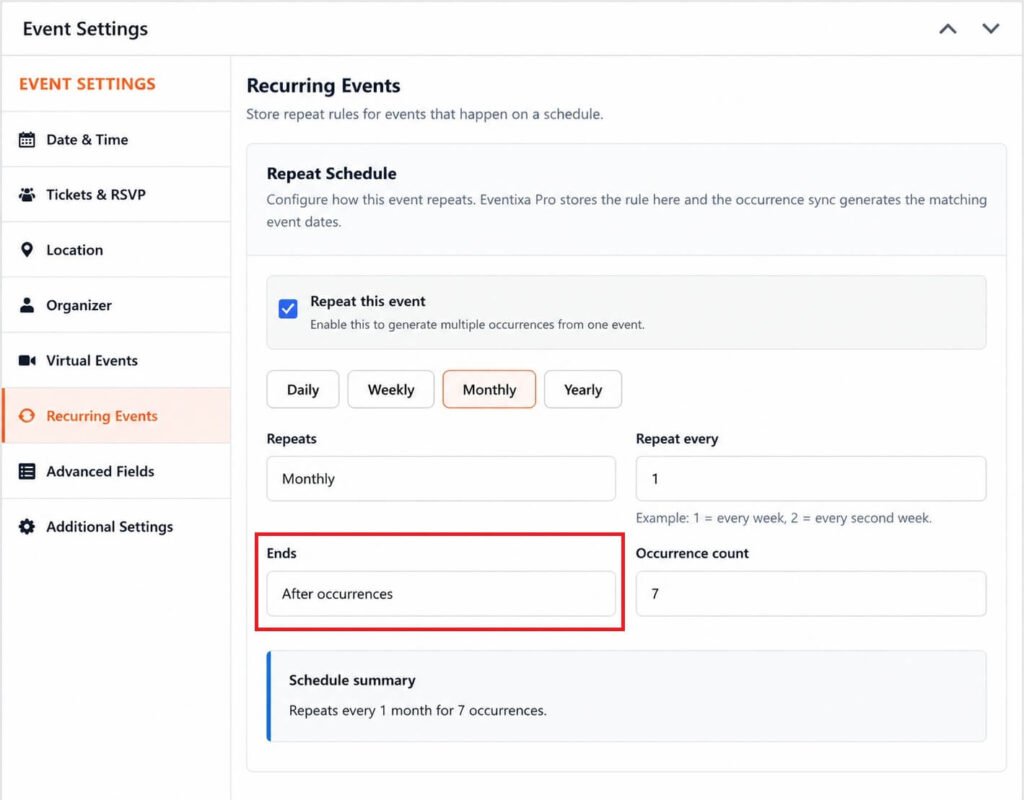
Task: Click the video camera icon for Virtual Events
Action: tap(27, 360)
